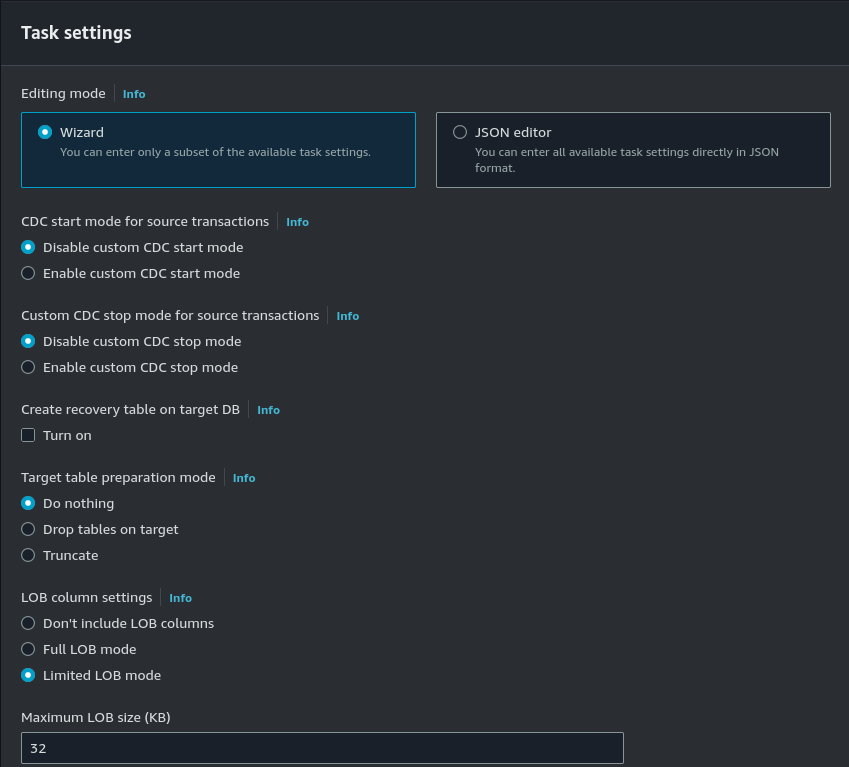Choose Enable custom CDC start mode
Viewport: 849px width, 767px height.
coord(28,273)
